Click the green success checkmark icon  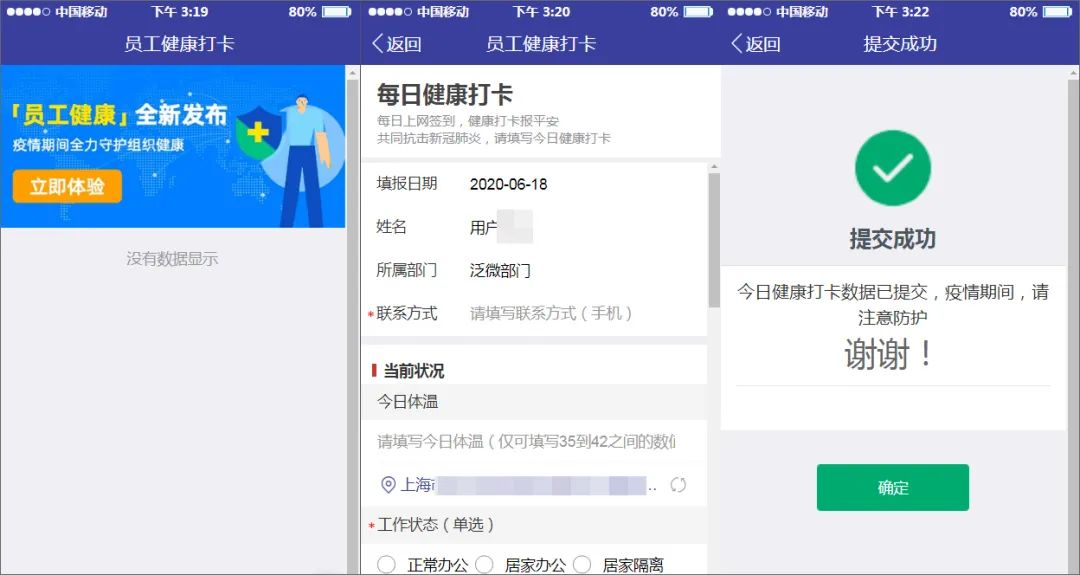pyautogui.click(x=893, y=167)
